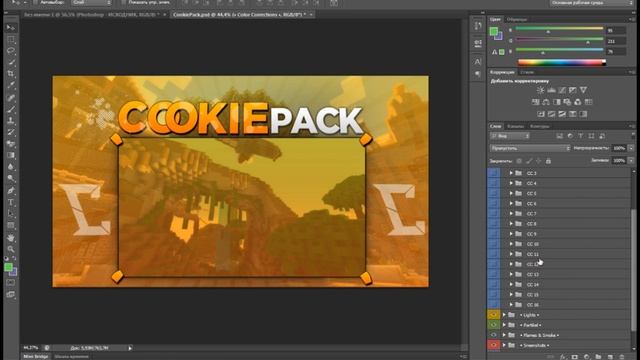640x360 pixels.
Task: Hide the Partikel group layer
Action: click(493, 325)
